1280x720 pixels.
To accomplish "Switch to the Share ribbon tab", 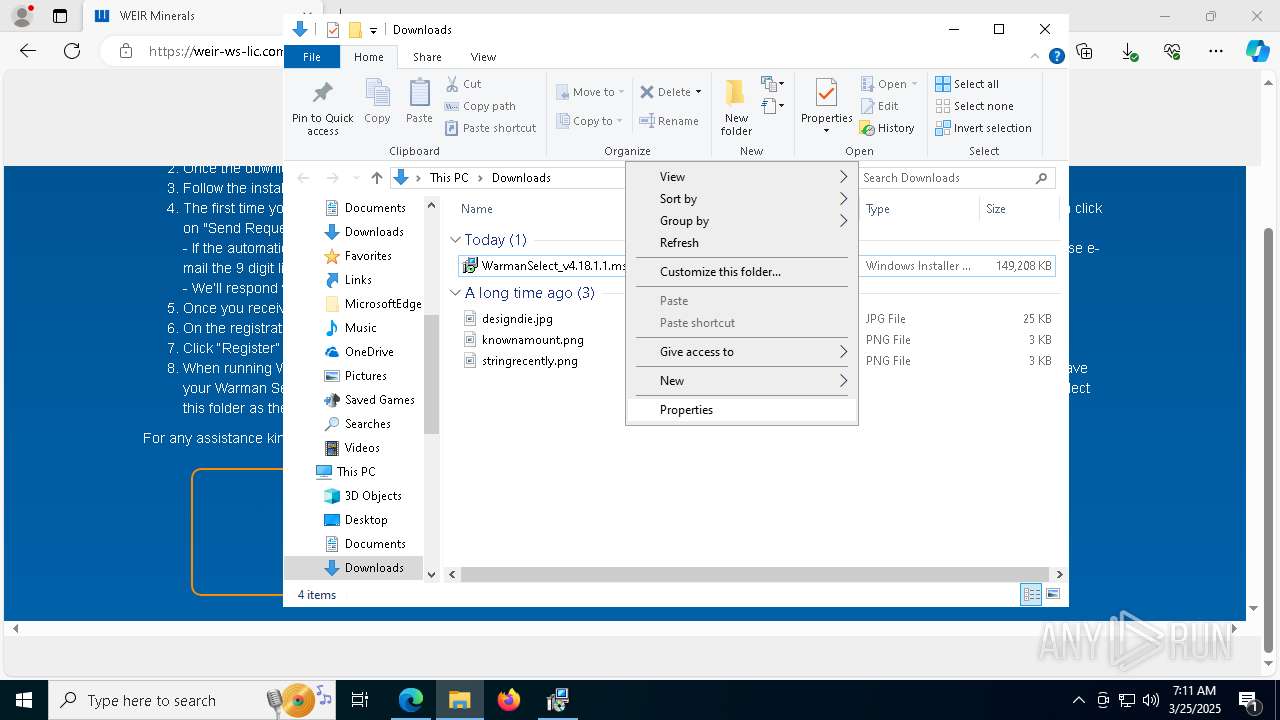I will click(x=427, y=57).
